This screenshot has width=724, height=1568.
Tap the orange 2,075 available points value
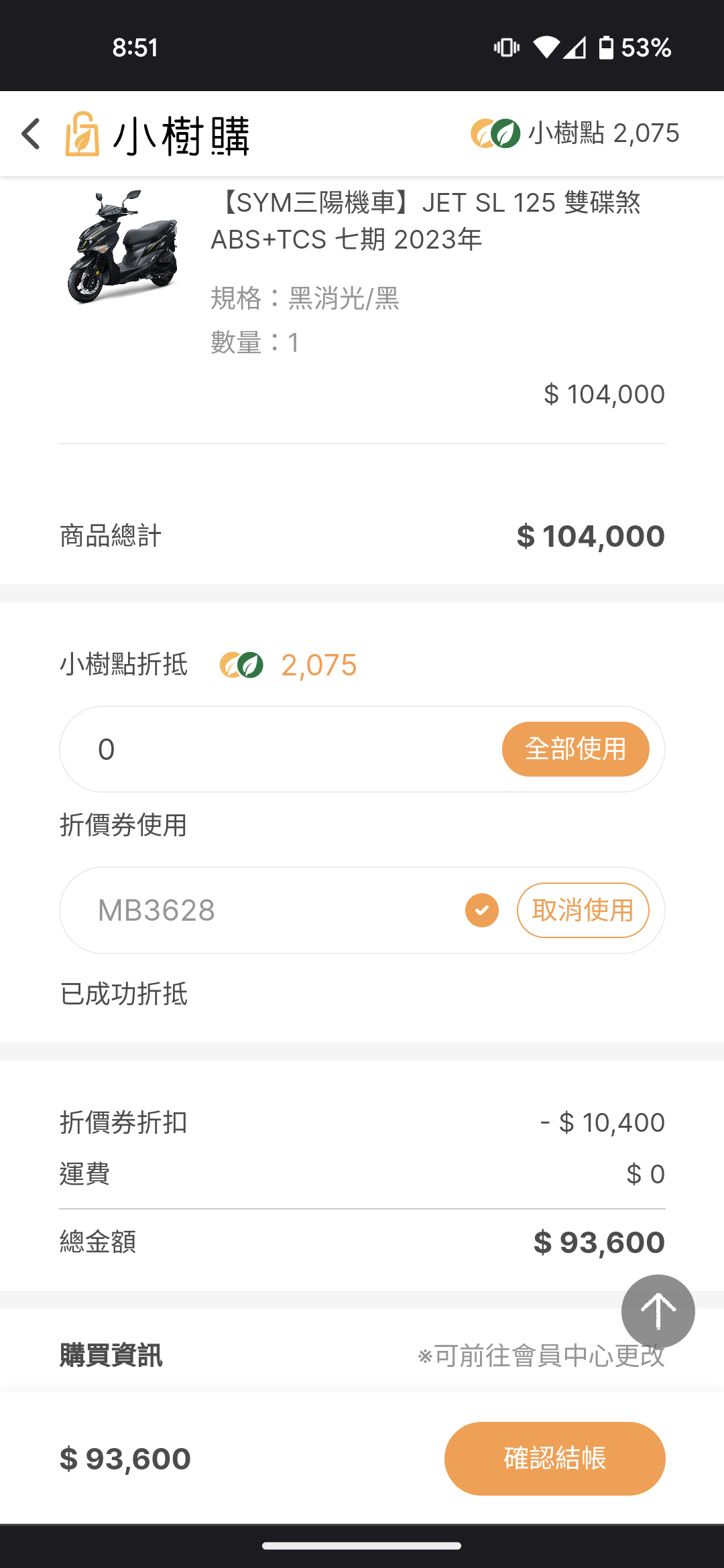point(319,665)
